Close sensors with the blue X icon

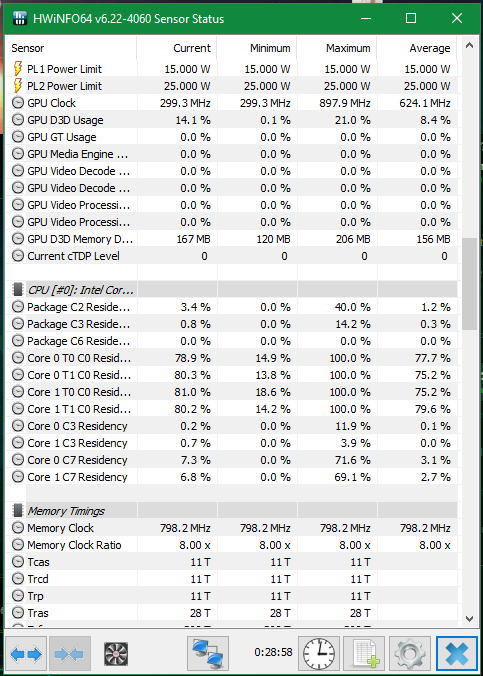(x=456, y=654)
